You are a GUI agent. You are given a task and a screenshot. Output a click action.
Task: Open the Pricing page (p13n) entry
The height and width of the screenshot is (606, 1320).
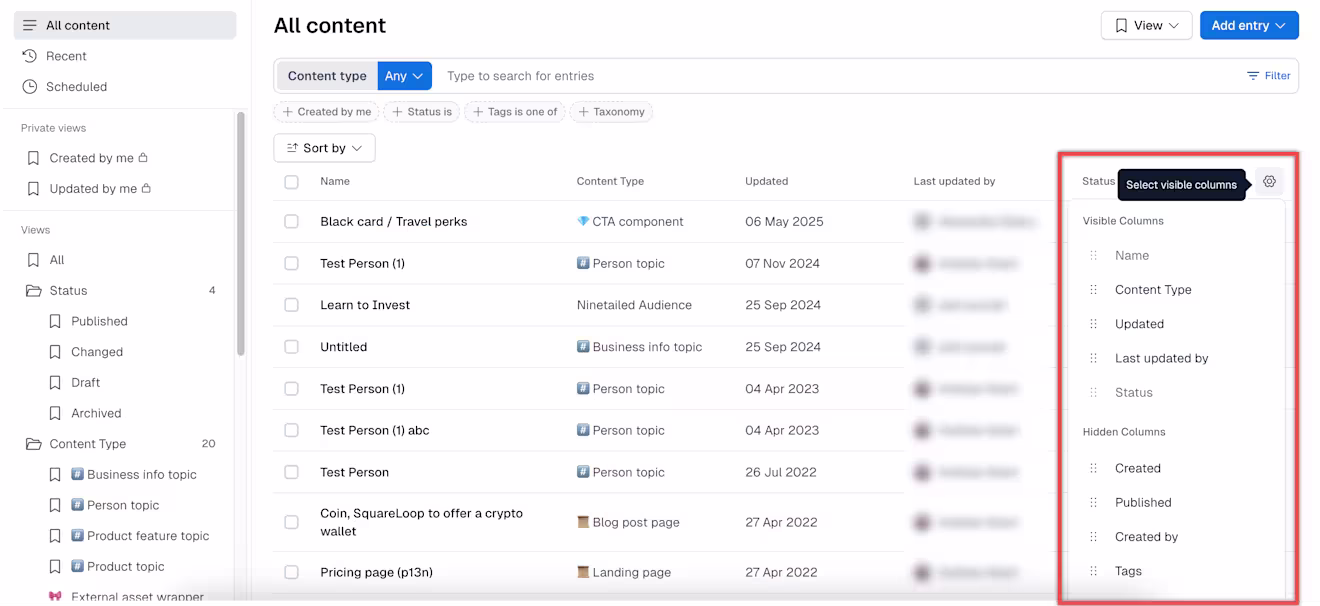coord(376,573)
